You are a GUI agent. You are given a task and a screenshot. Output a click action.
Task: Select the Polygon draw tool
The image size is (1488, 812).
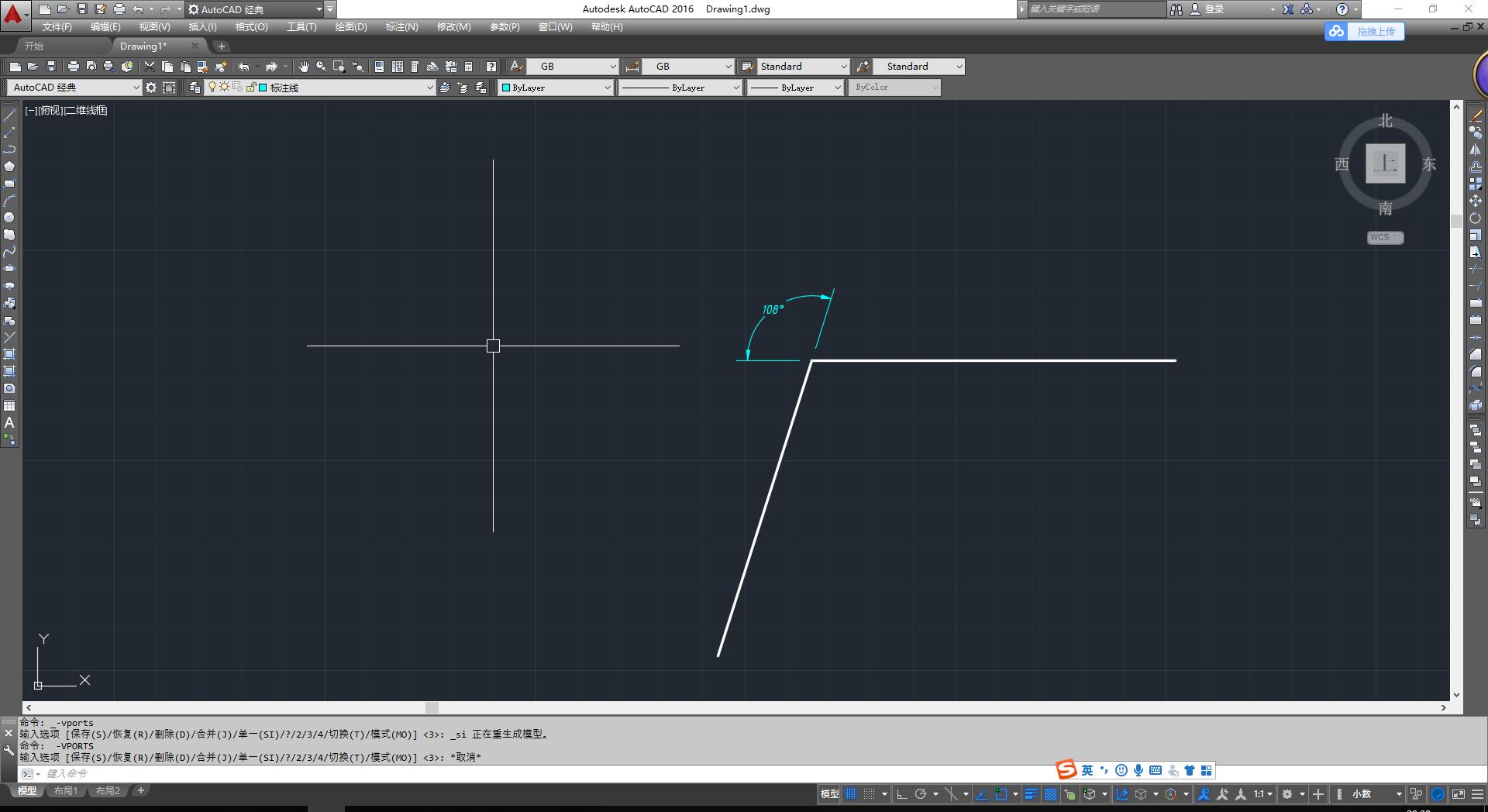(9, 167)
